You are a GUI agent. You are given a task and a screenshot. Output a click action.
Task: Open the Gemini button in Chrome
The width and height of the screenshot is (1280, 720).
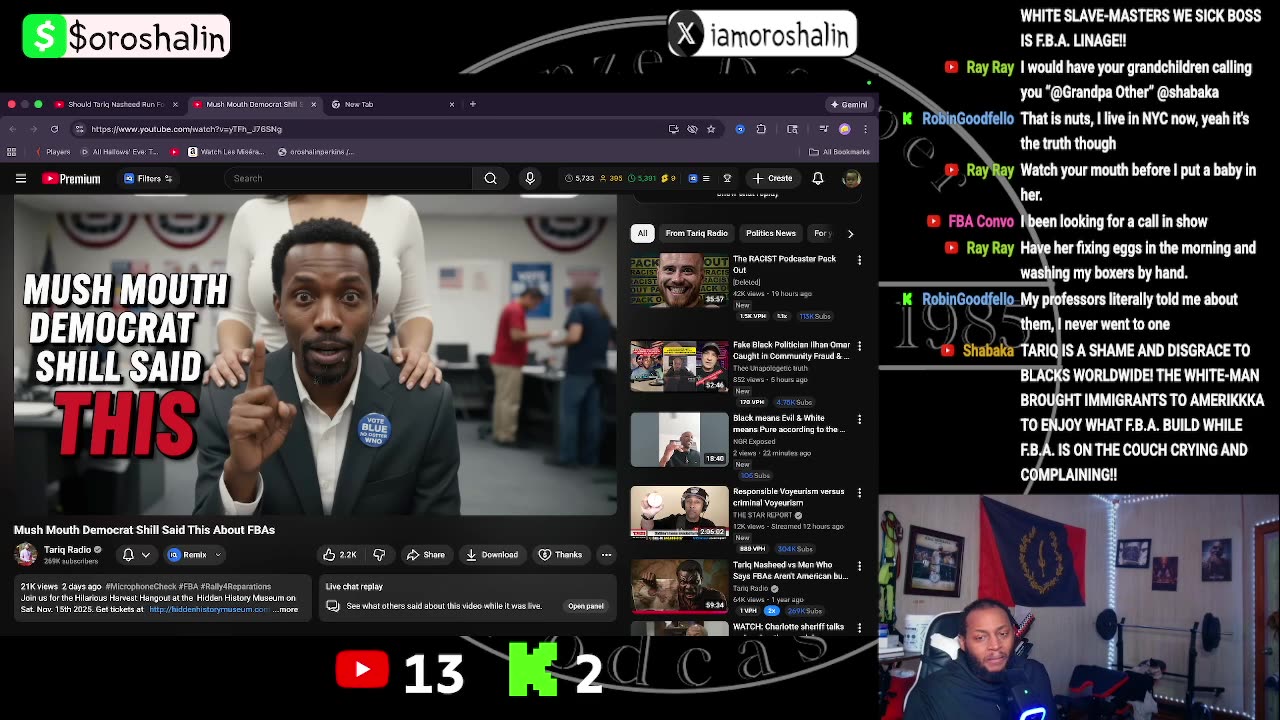849,104
